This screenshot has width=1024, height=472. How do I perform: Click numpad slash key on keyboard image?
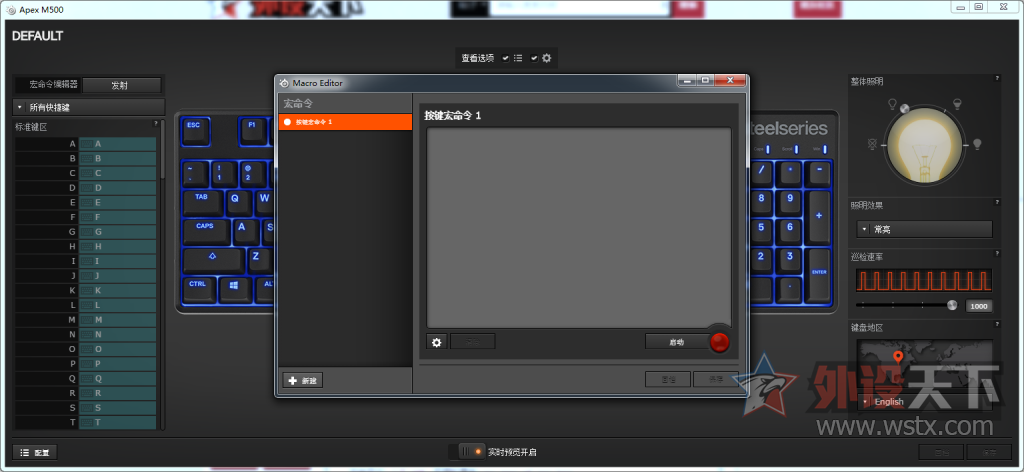click(x=761, y=174)
